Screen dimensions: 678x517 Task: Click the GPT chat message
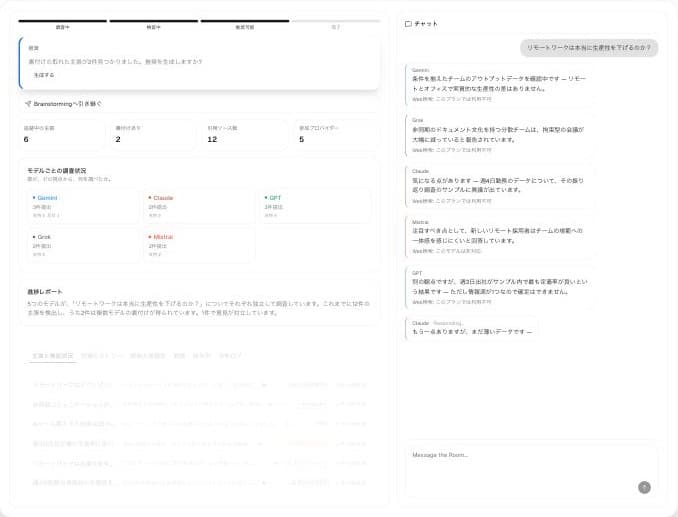499,288
